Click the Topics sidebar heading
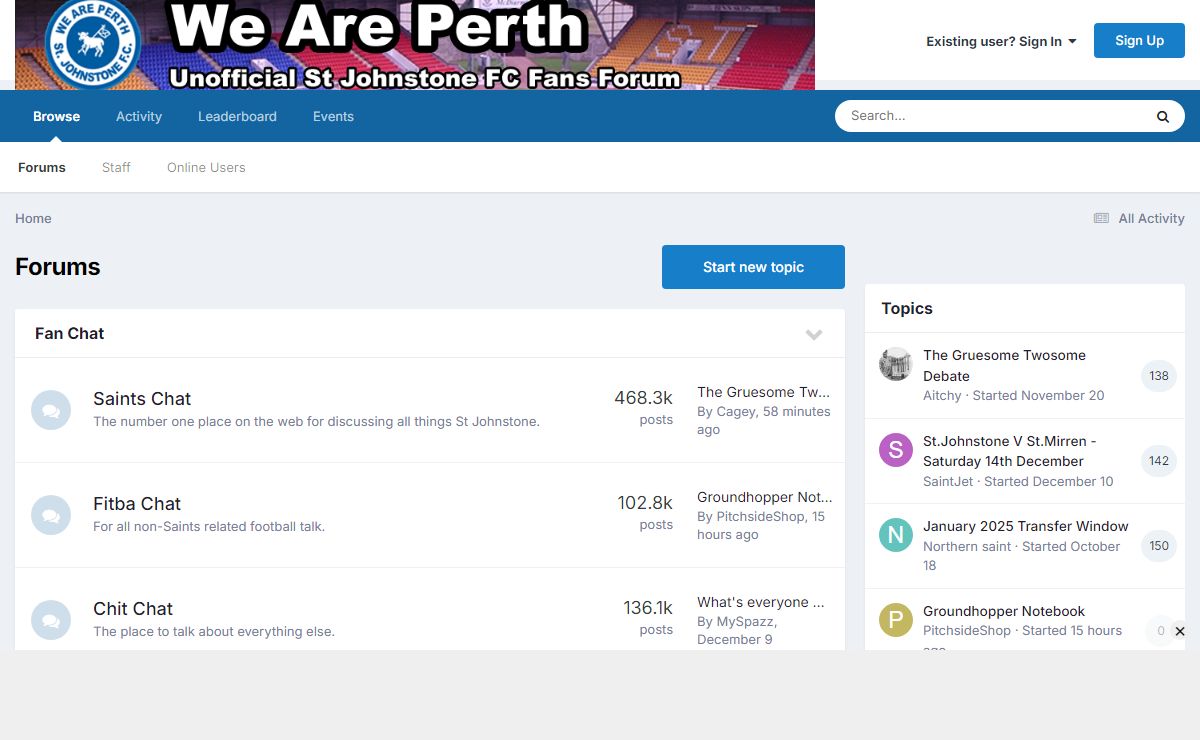The image size is (1200, 740). pyautogui.click(x=907, y=308)
